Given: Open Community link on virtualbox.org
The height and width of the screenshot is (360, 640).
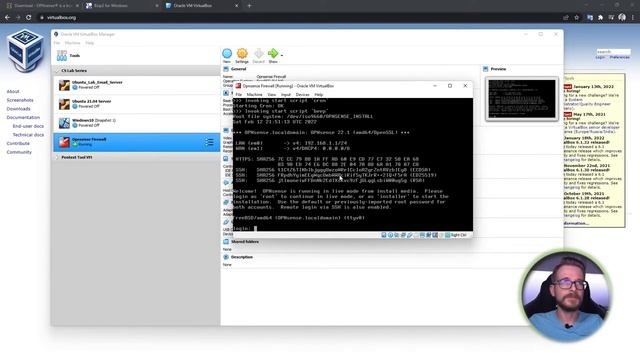Looking at the screenshot, I should pos(19,152).
